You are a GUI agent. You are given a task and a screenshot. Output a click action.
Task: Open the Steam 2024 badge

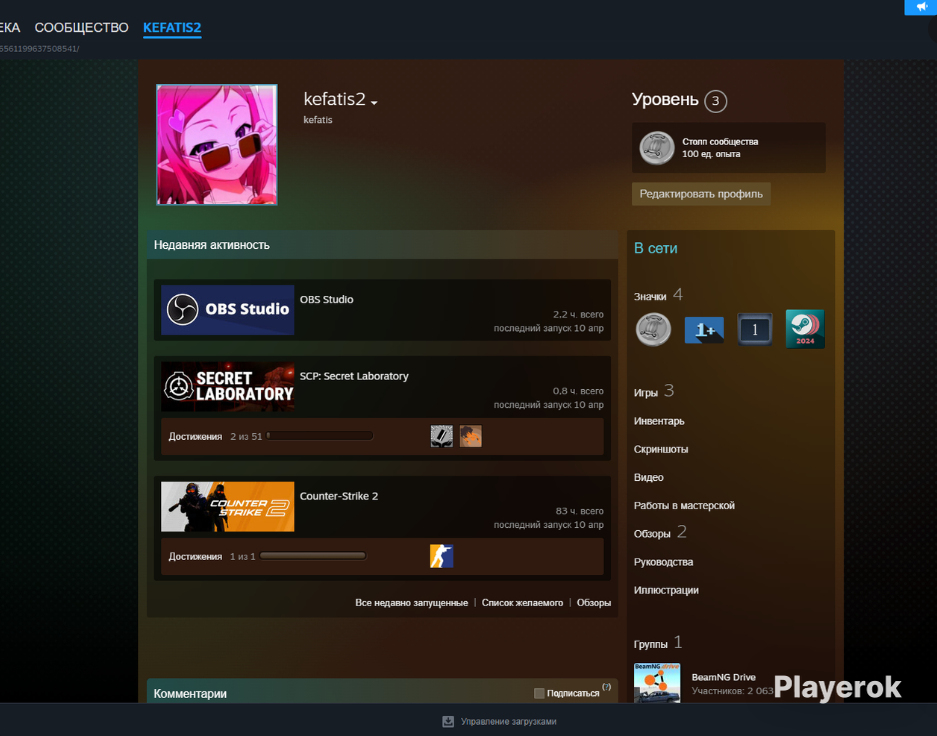coord(805,329)
